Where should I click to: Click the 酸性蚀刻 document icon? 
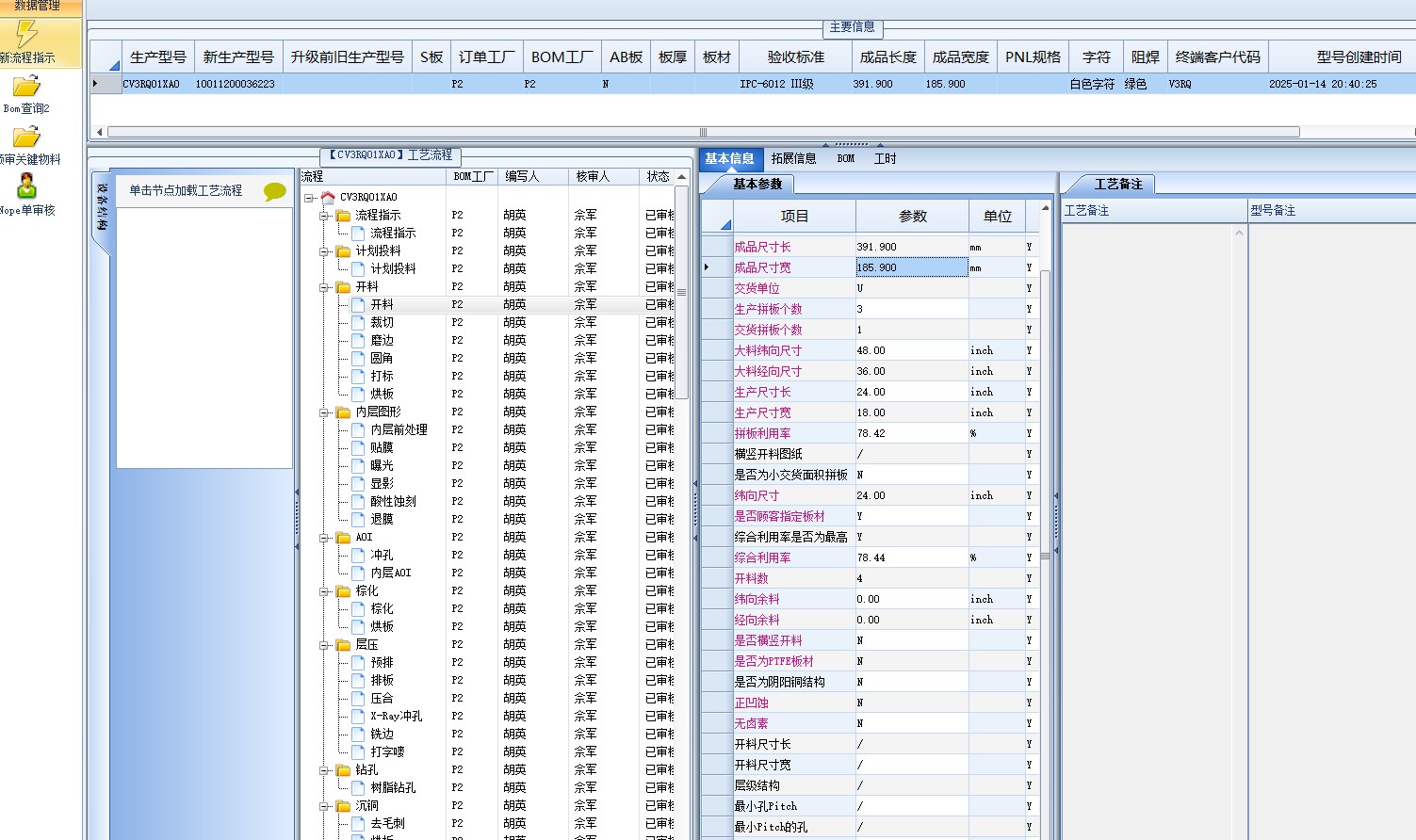[358, 502]
